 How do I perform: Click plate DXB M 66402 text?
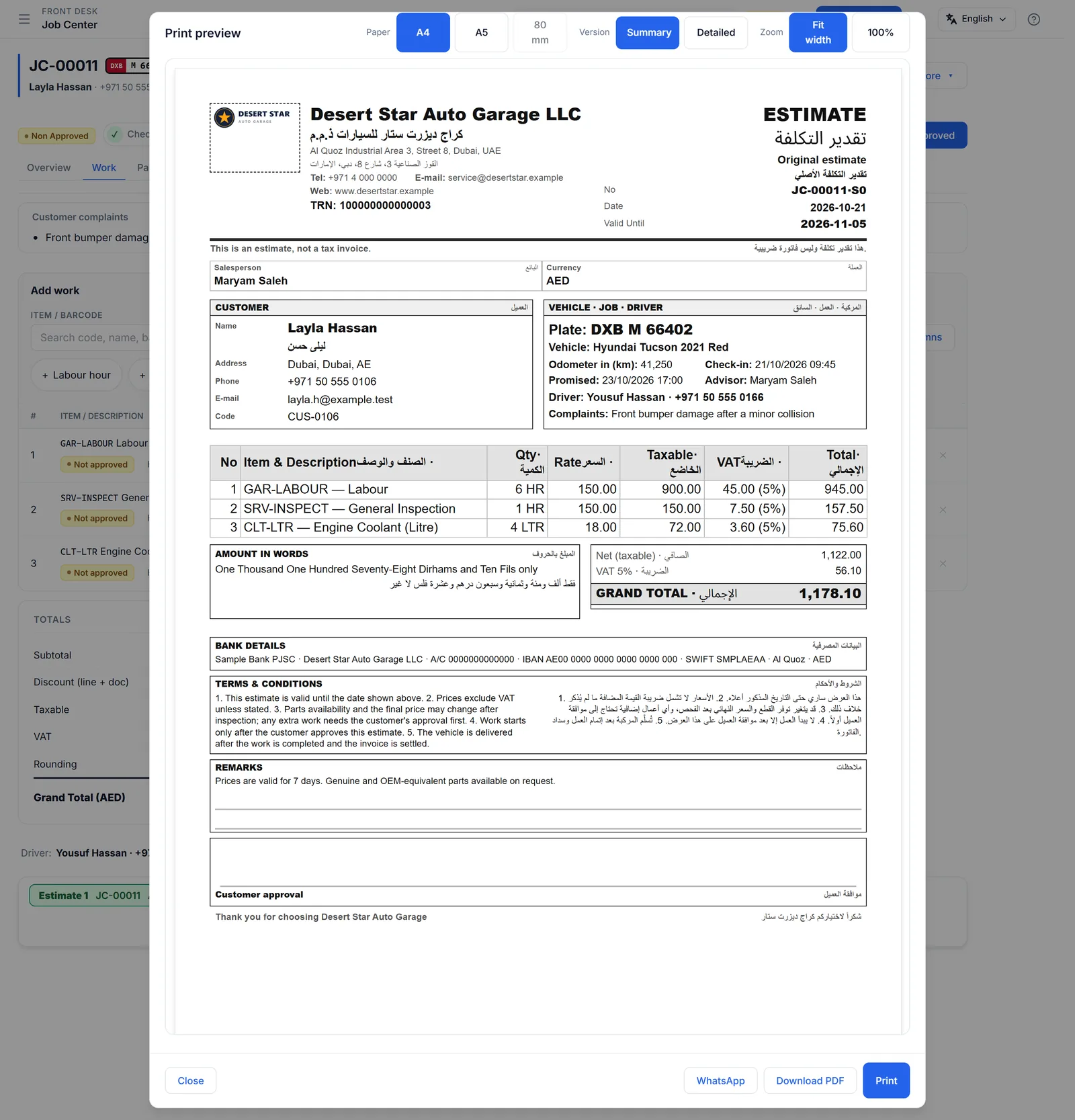tap(641, 329)
